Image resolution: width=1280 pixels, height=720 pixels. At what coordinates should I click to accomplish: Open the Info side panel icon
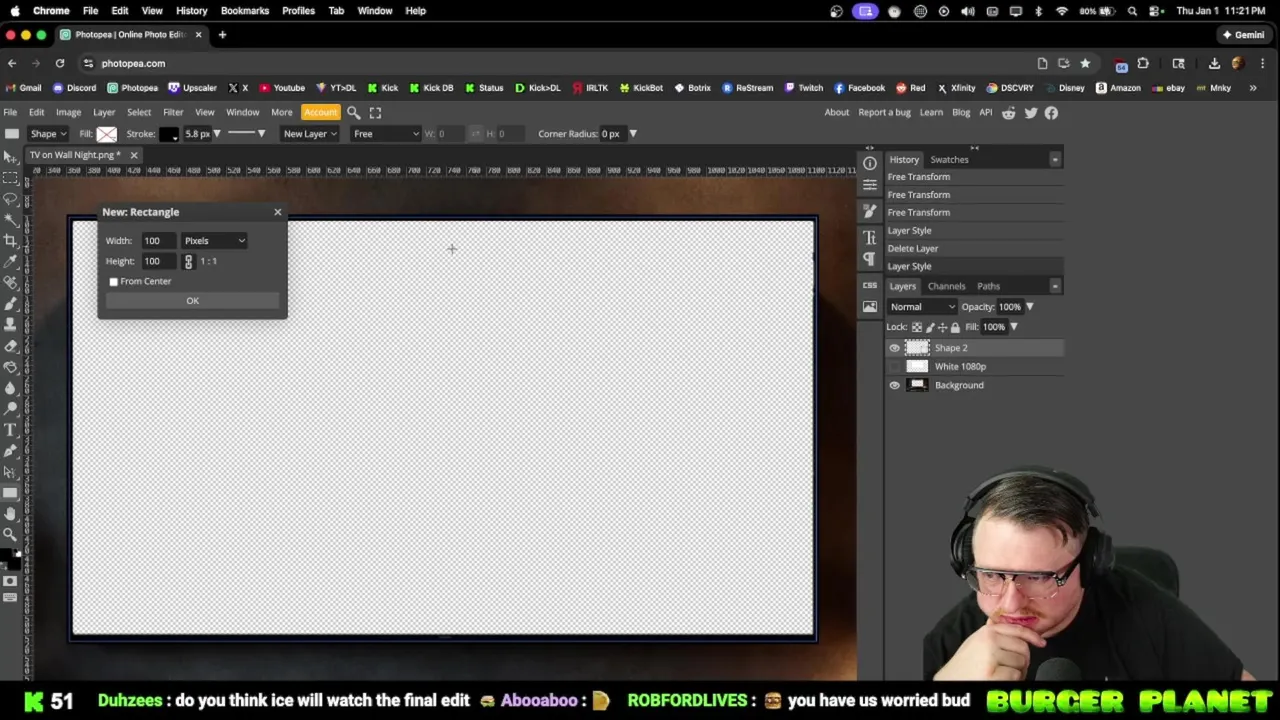[x=870, y=163]
